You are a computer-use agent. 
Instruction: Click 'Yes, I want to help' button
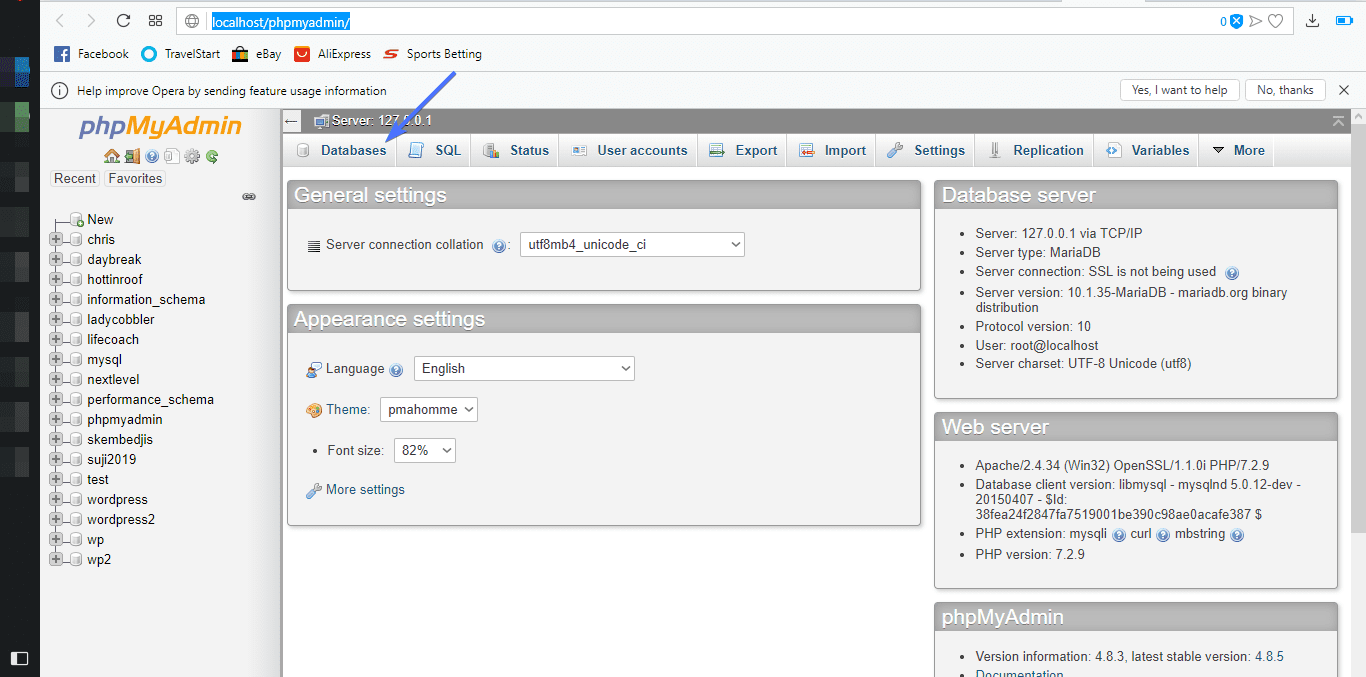[1180, 90]
